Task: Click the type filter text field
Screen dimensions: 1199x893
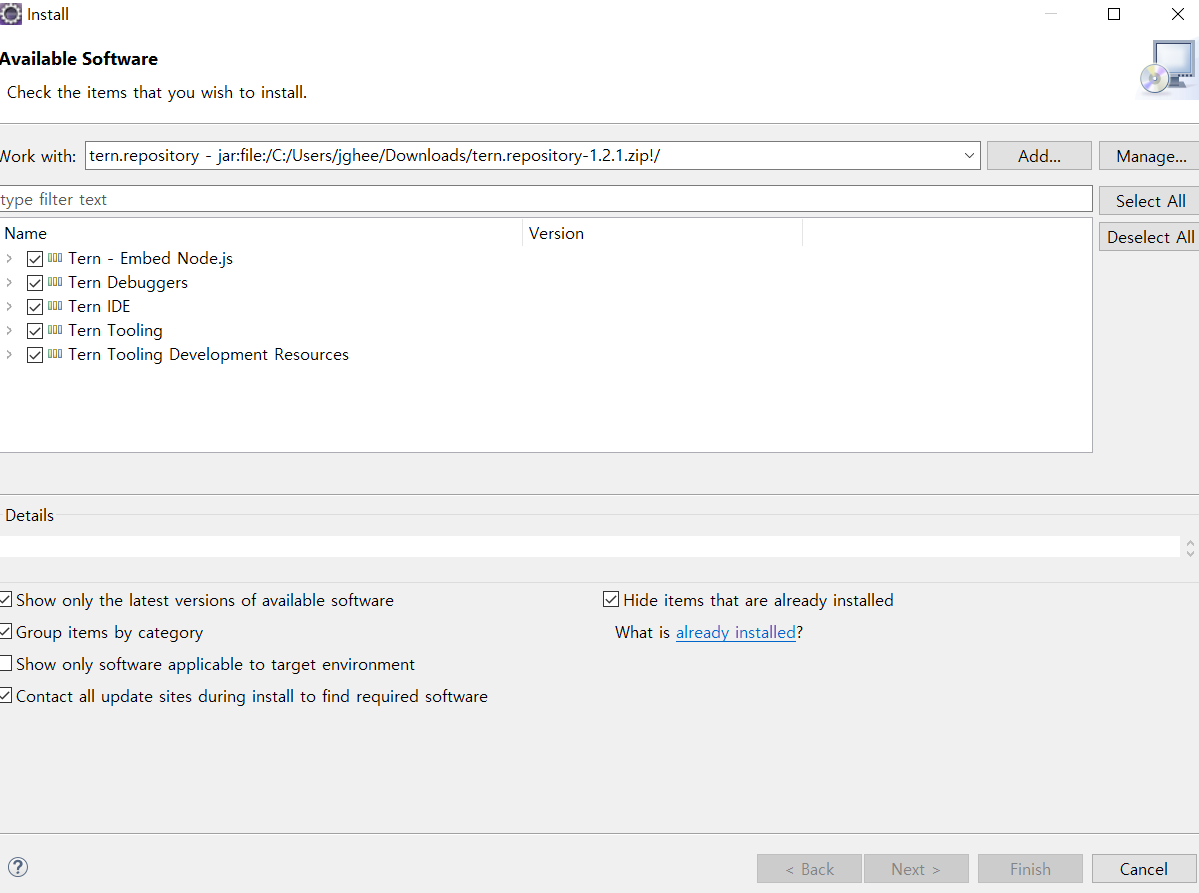Action: pyautogui.click(x=546, y=199)
